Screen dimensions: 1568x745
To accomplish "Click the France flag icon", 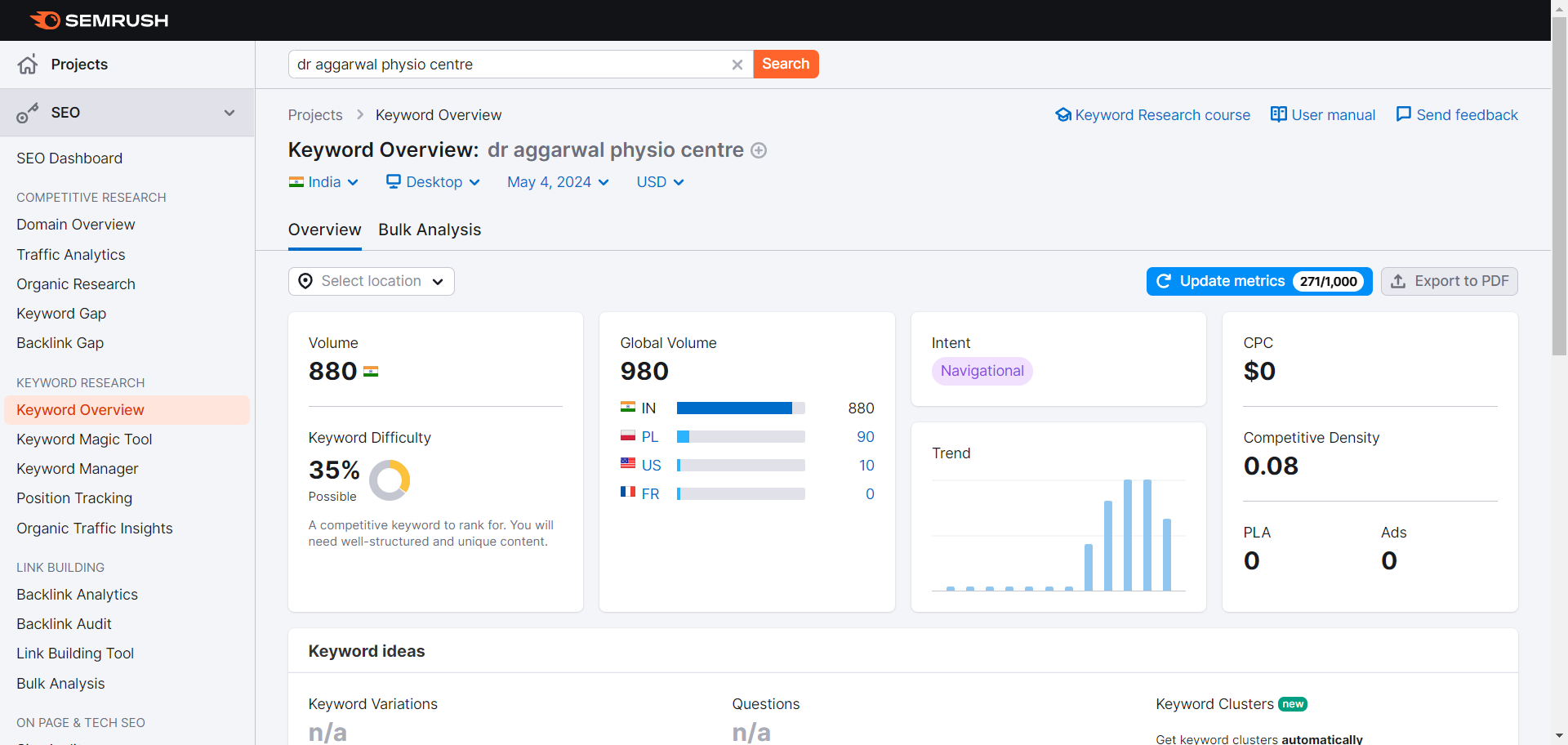I will point(628,492).
